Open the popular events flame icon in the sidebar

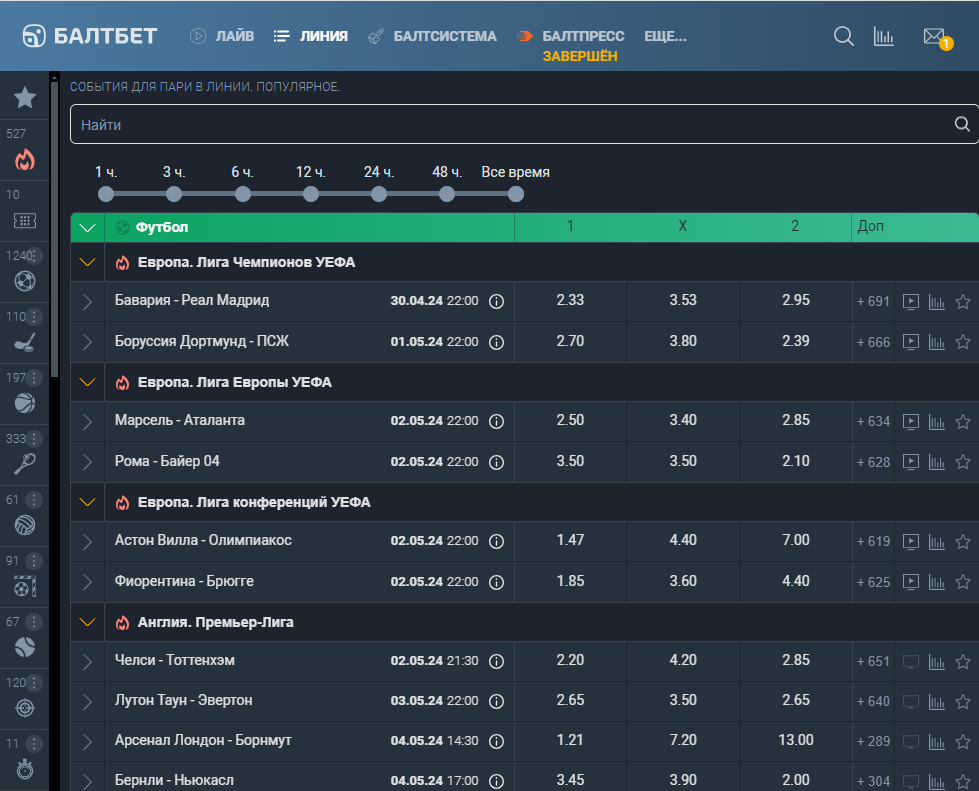click(25, 160)
